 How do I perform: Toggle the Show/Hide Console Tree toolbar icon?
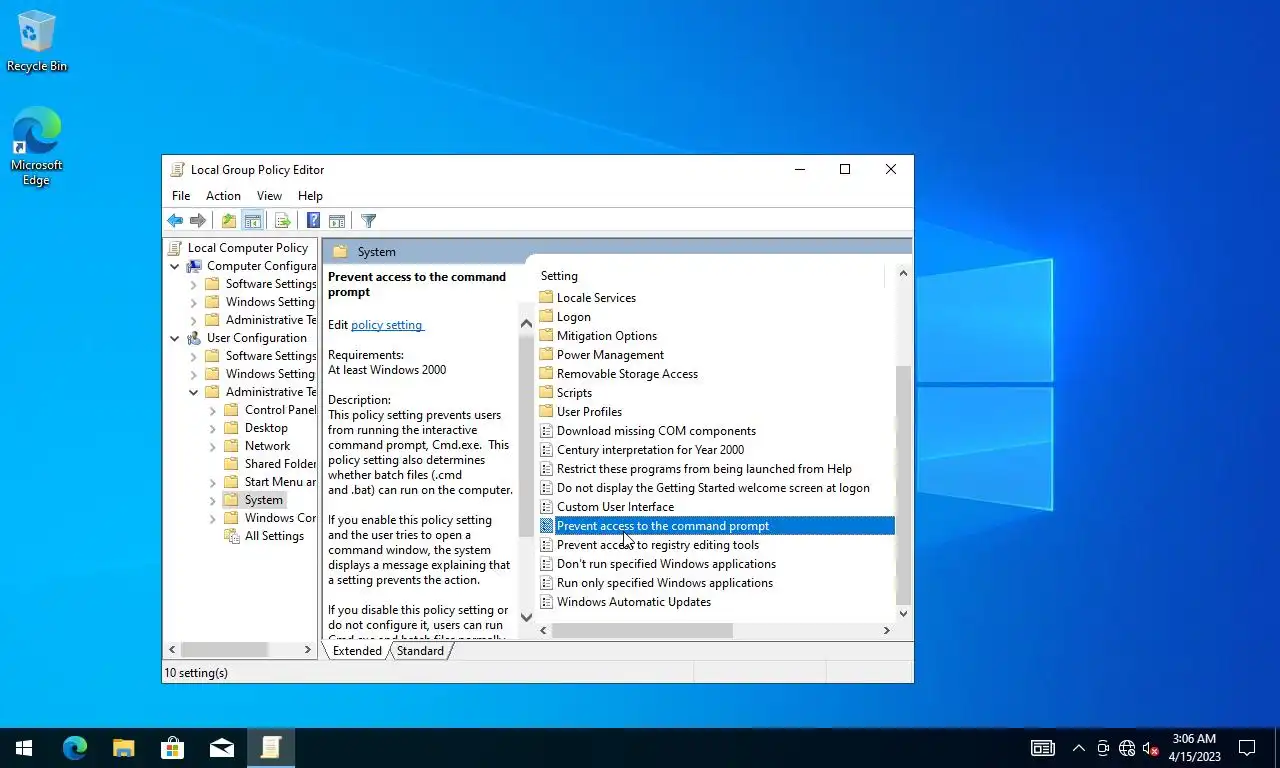[x=253, y=221]
